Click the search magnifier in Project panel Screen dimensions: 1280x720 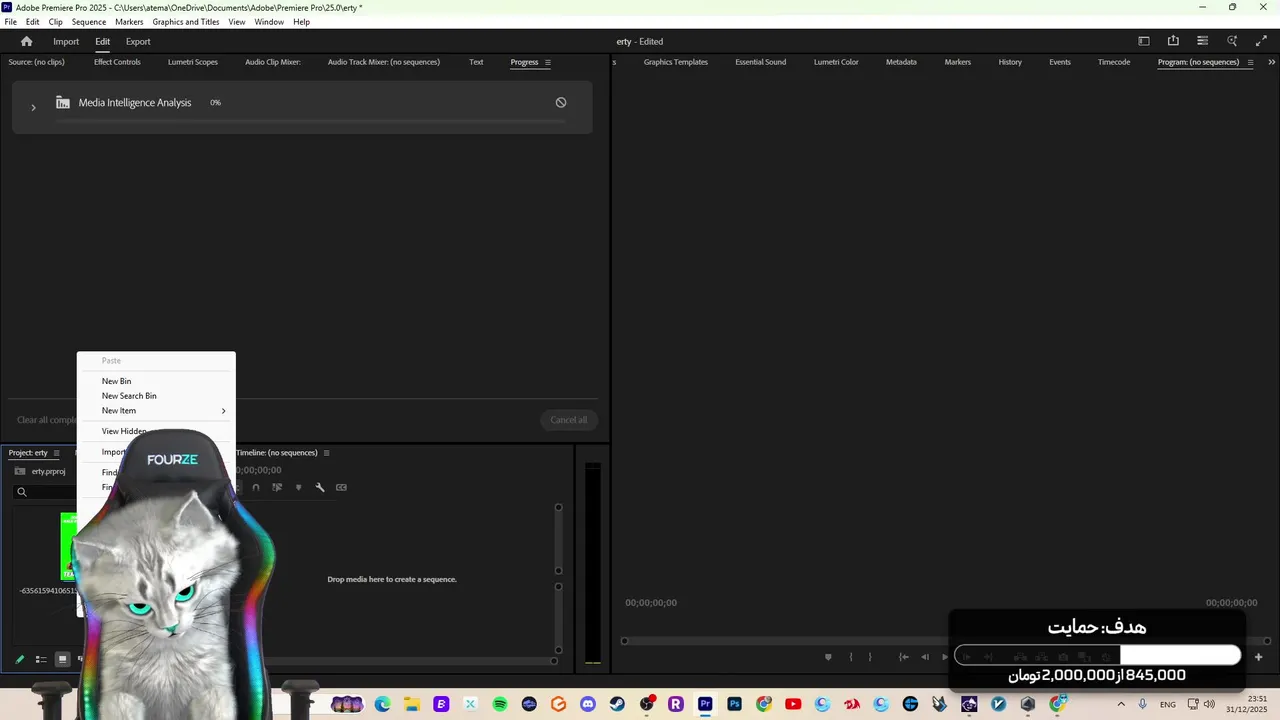point(21,492)
